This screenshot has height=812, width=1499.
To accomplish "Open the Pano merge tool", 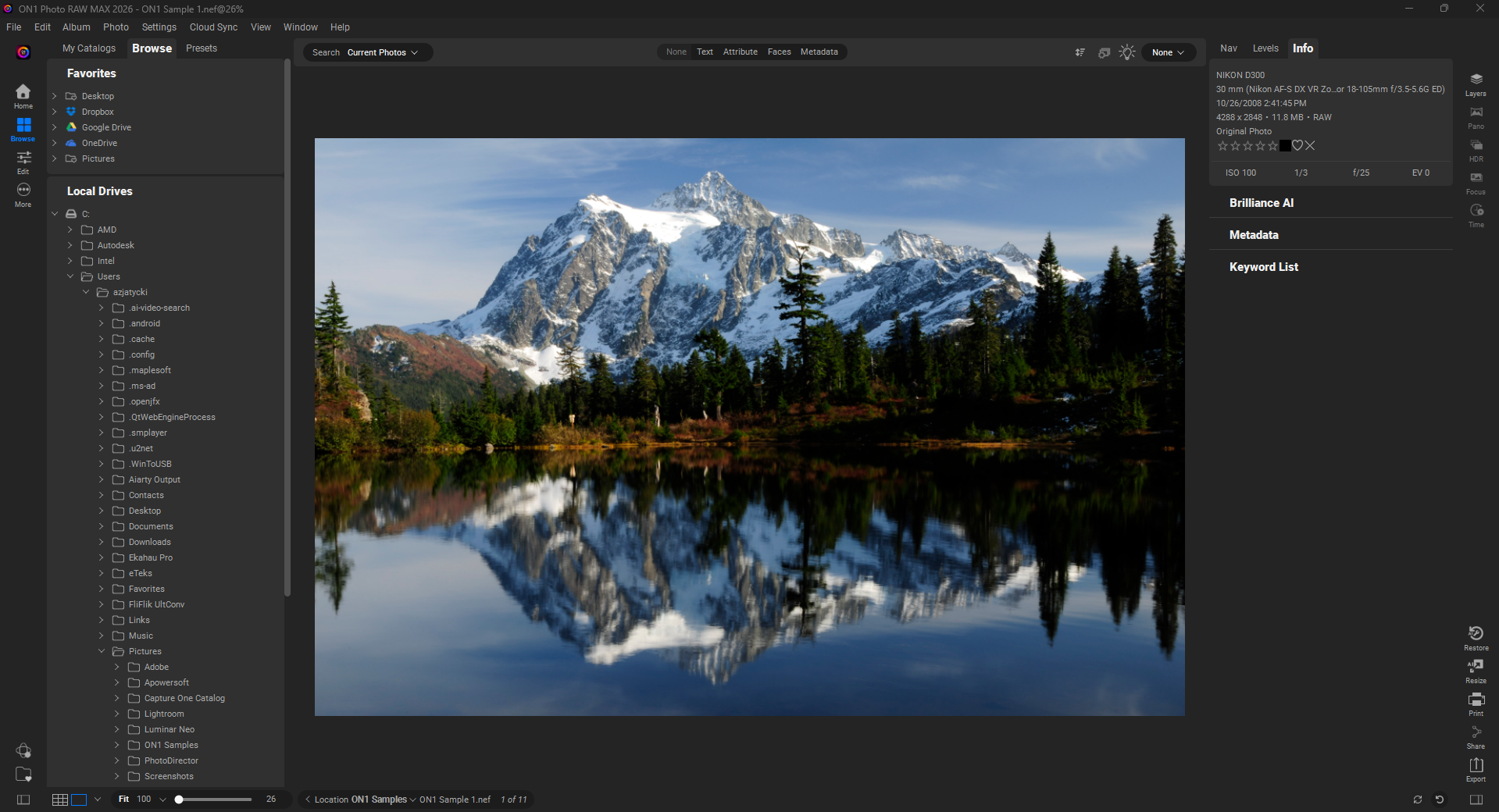I will pyautogui.click(x=1476, y=116).
